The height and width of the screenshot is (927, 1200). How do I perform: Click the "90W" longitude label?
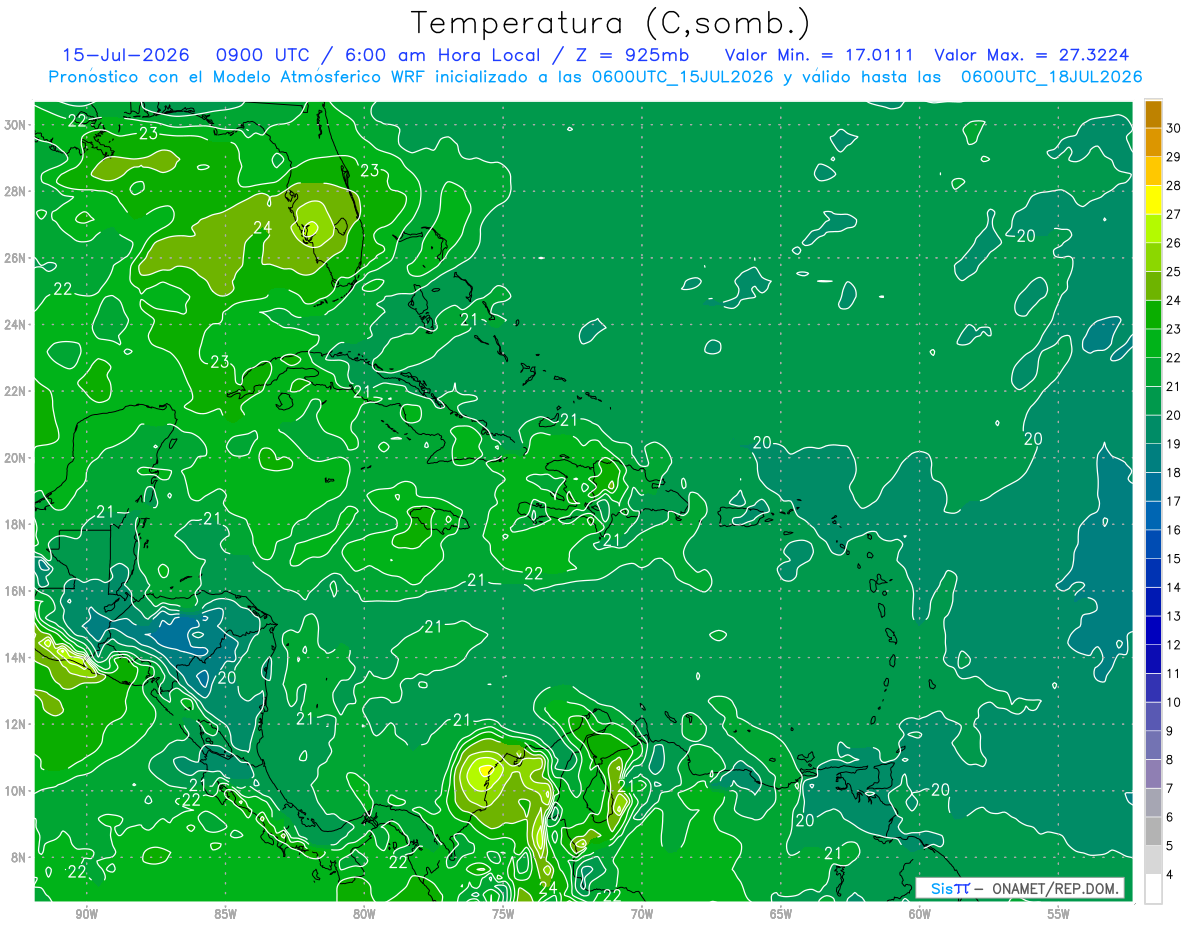tap(87, 914)
